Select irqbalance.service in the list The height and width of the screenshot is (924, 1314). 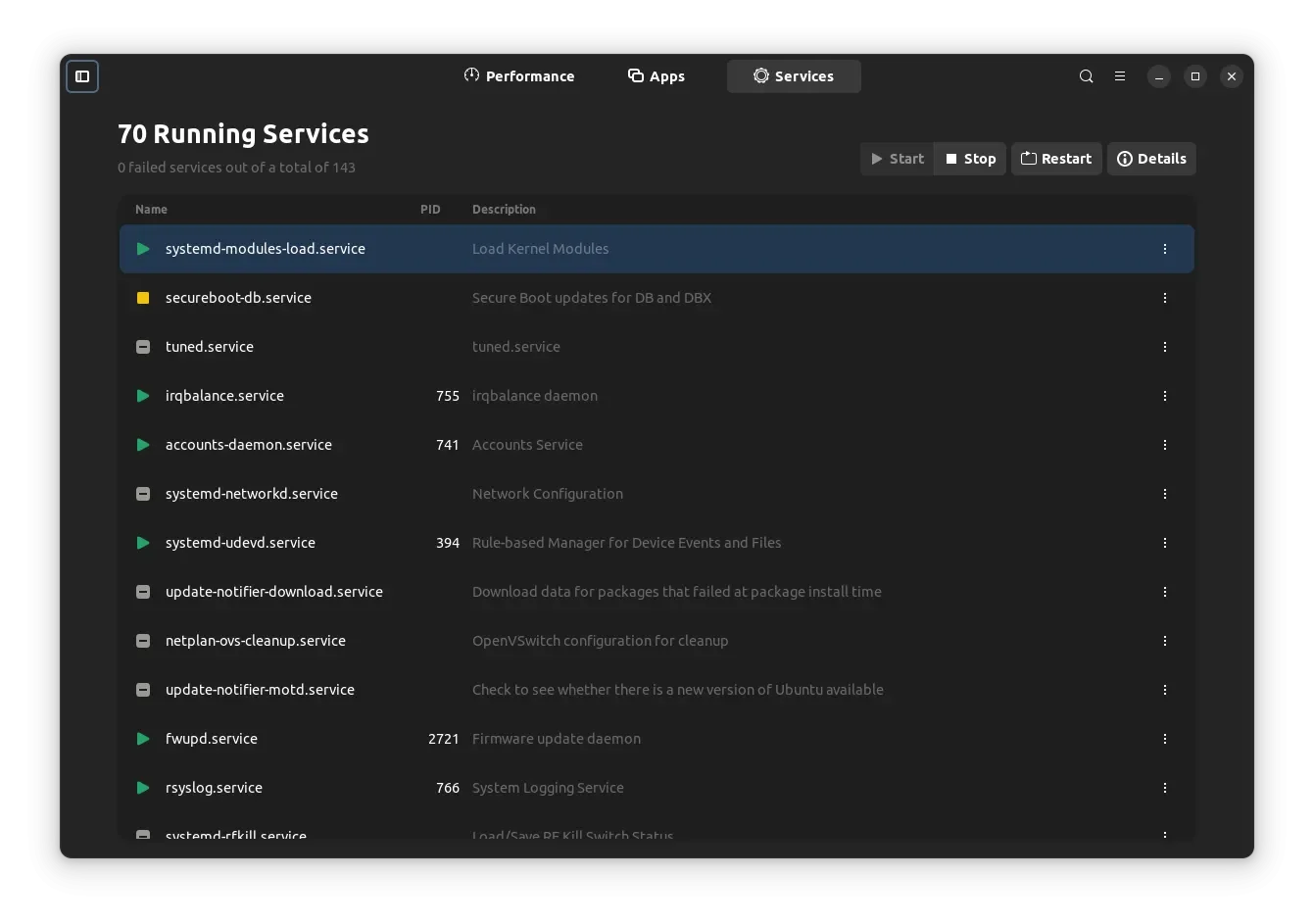click(x=224, y=396)
